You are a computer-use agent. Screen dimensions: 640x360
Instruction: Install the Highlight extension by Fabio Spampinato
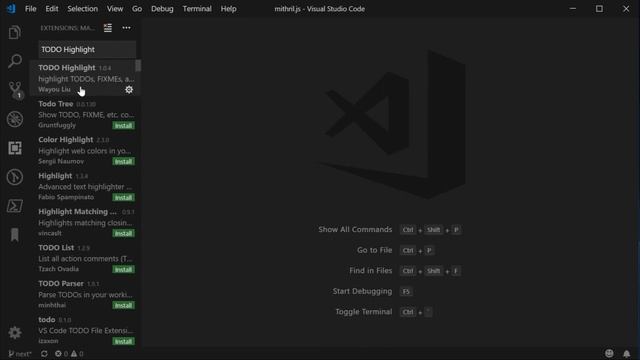coord(123,198)
